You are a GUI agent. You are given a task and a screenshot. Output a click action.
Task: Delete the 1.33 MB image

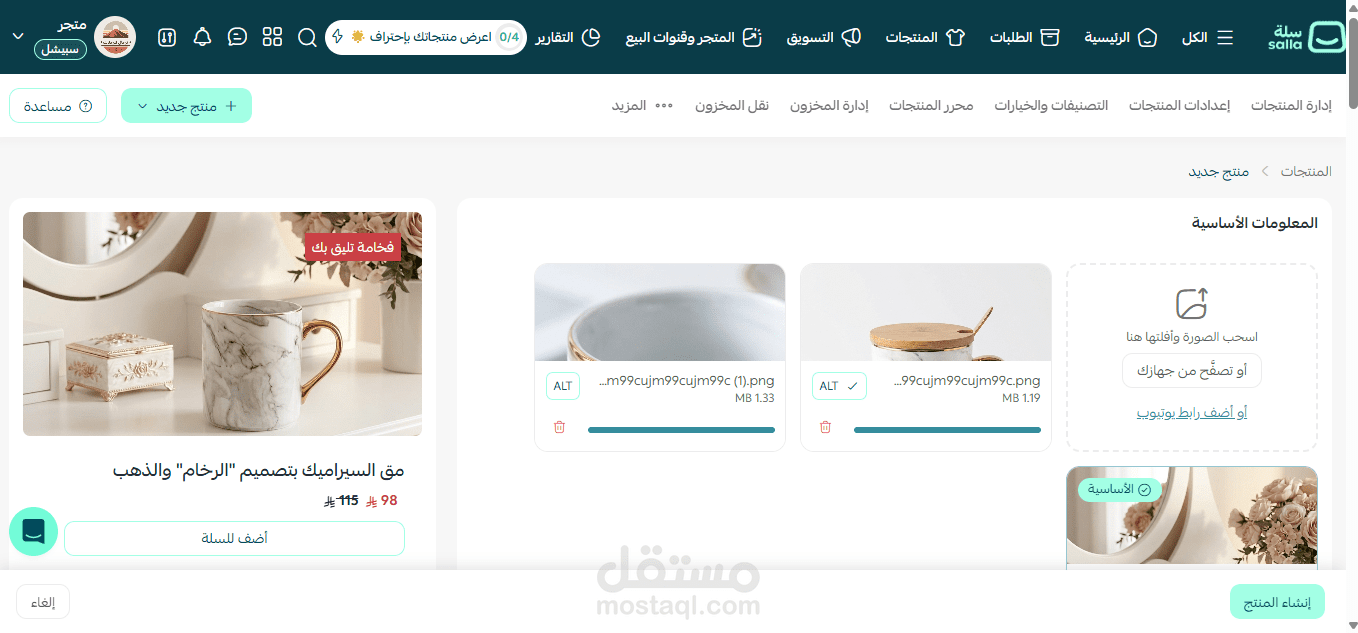[x=559, y=427]
